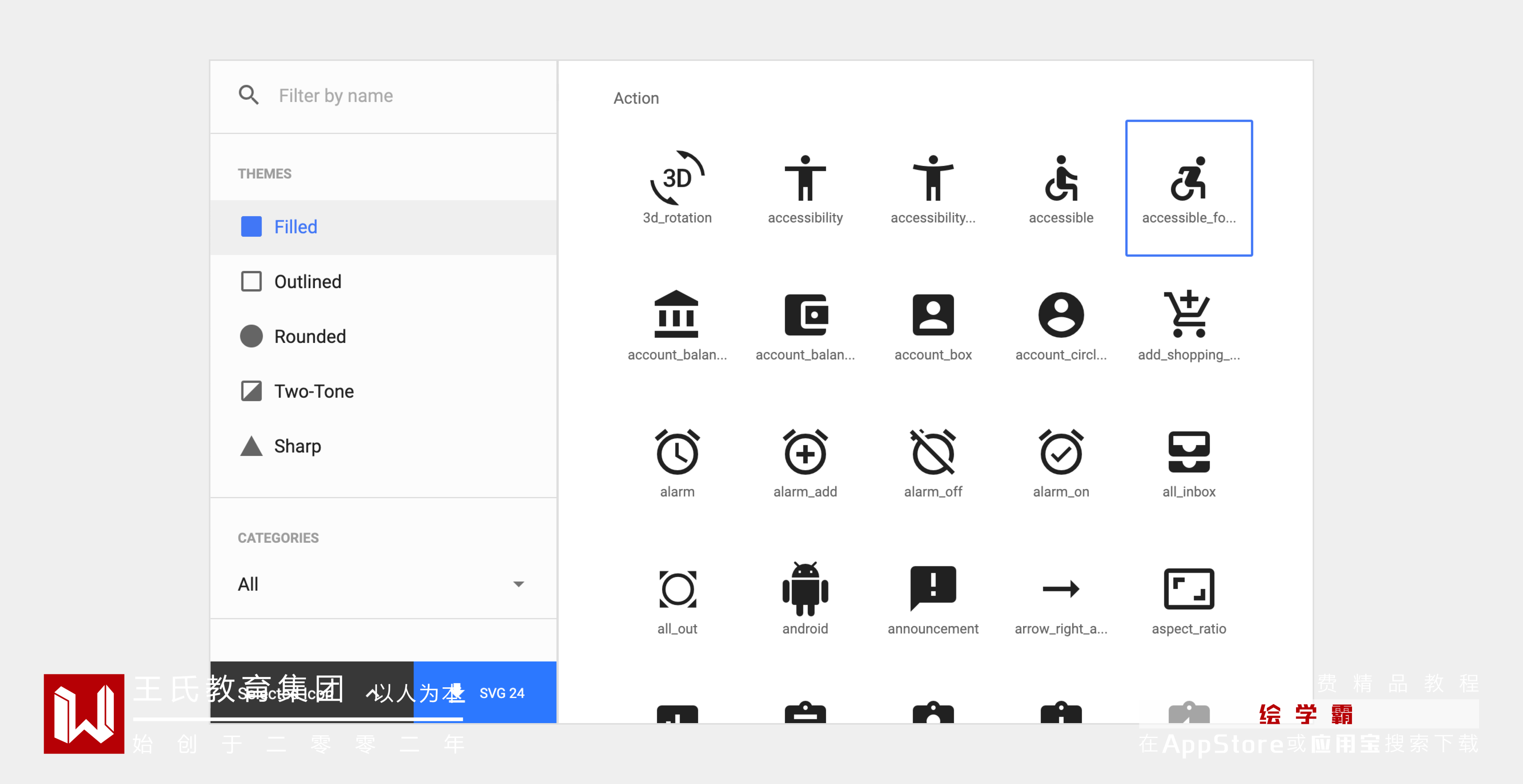Screen dimensions: 1523x784
Task: Click the accessible wheelchair icon
Action: pos(1061,179)
